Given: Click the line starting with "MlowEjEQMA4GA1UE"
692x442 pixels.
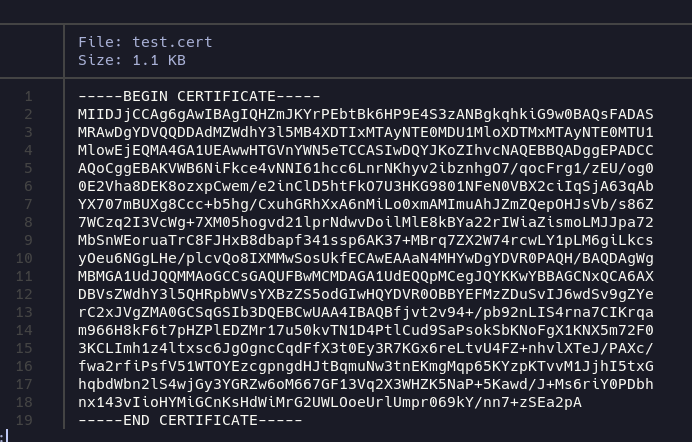Looking at the screenshot, I should (365, 150).
